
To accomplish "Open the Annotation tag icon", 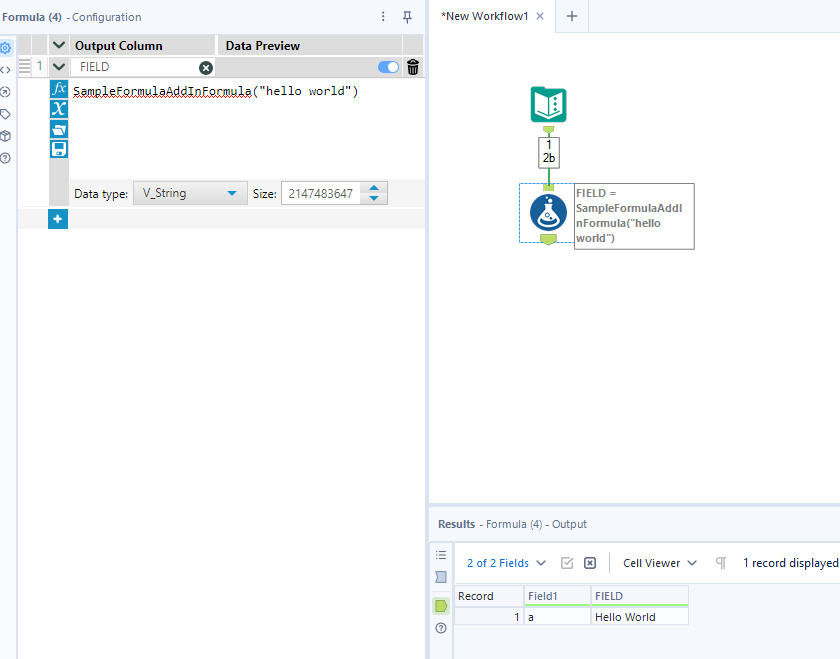I will (x=5, y=114).
